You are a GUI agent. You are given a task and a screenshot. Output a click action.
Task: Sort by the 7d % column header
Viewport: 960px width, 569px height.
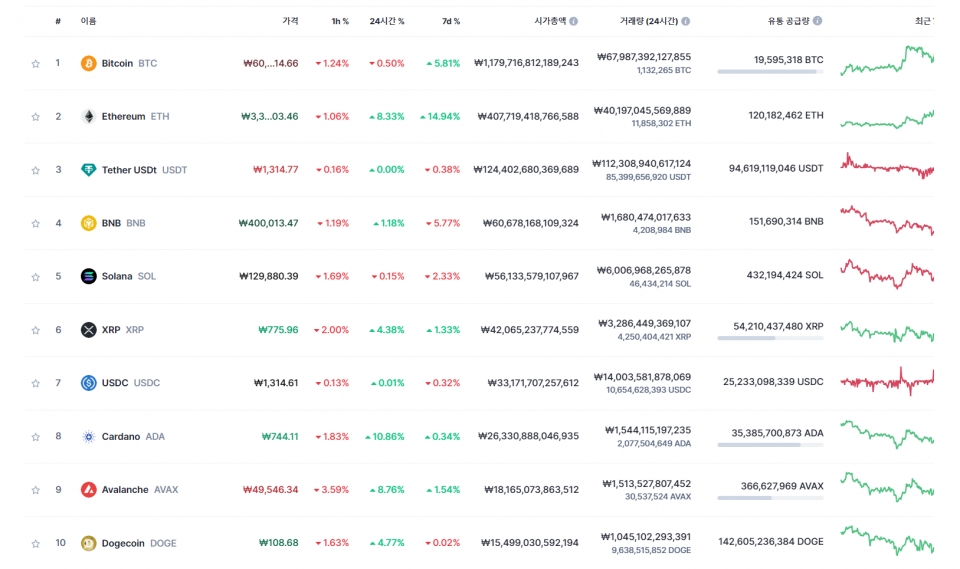(450, 21)
